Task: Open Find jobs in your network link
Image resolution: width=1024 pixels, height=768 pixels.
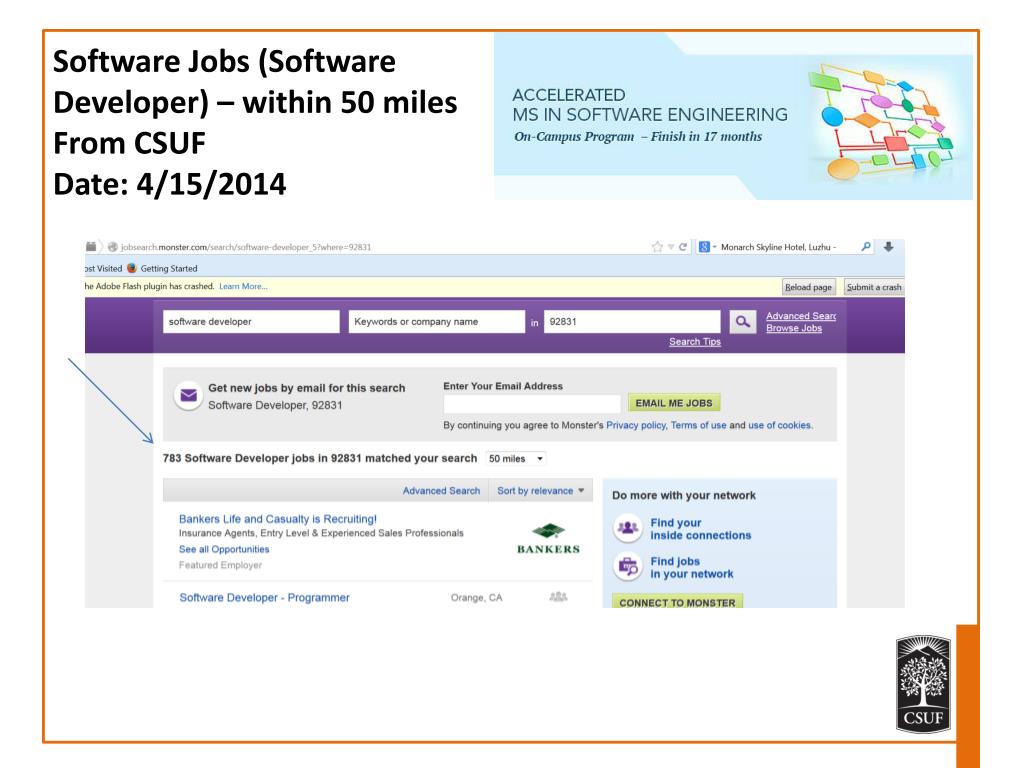Action: (x=692, y=568)
